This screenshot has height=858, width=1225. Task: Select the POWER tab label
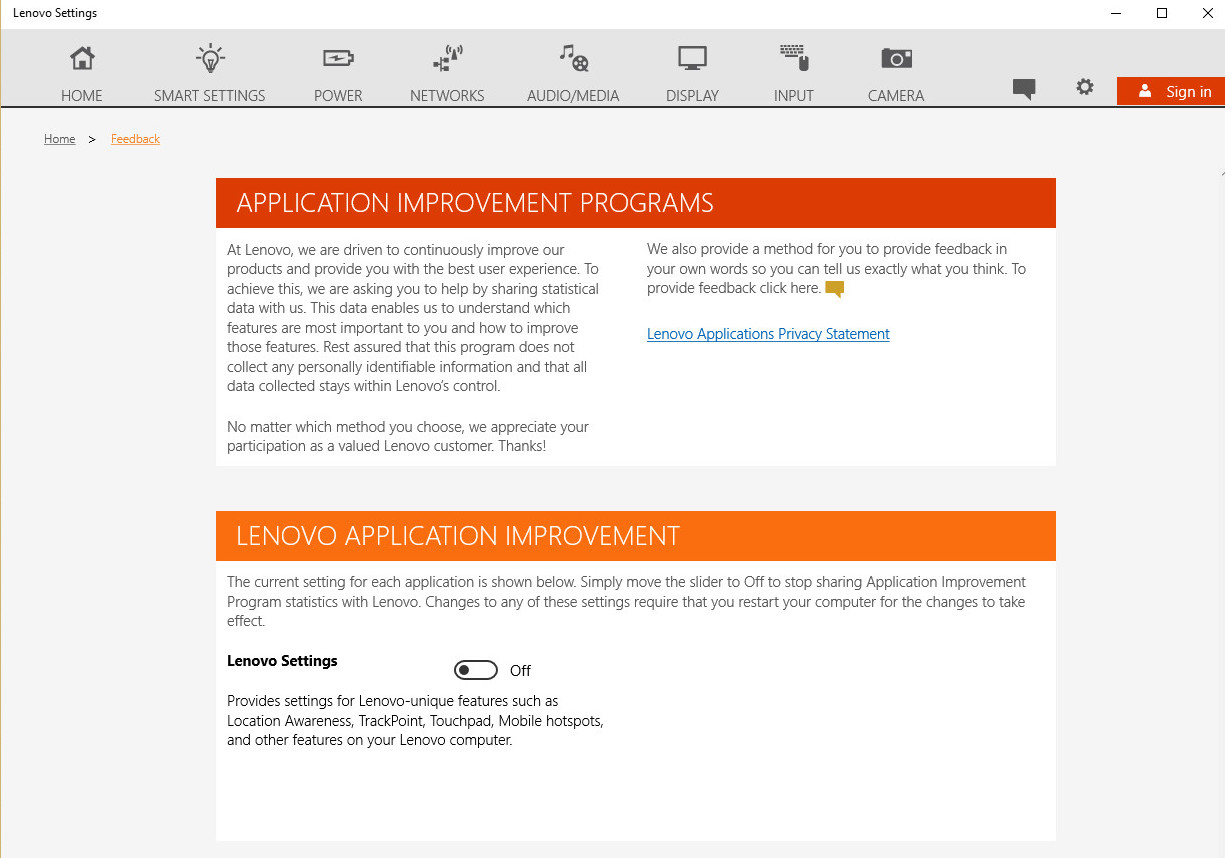[x=338, y=96]
